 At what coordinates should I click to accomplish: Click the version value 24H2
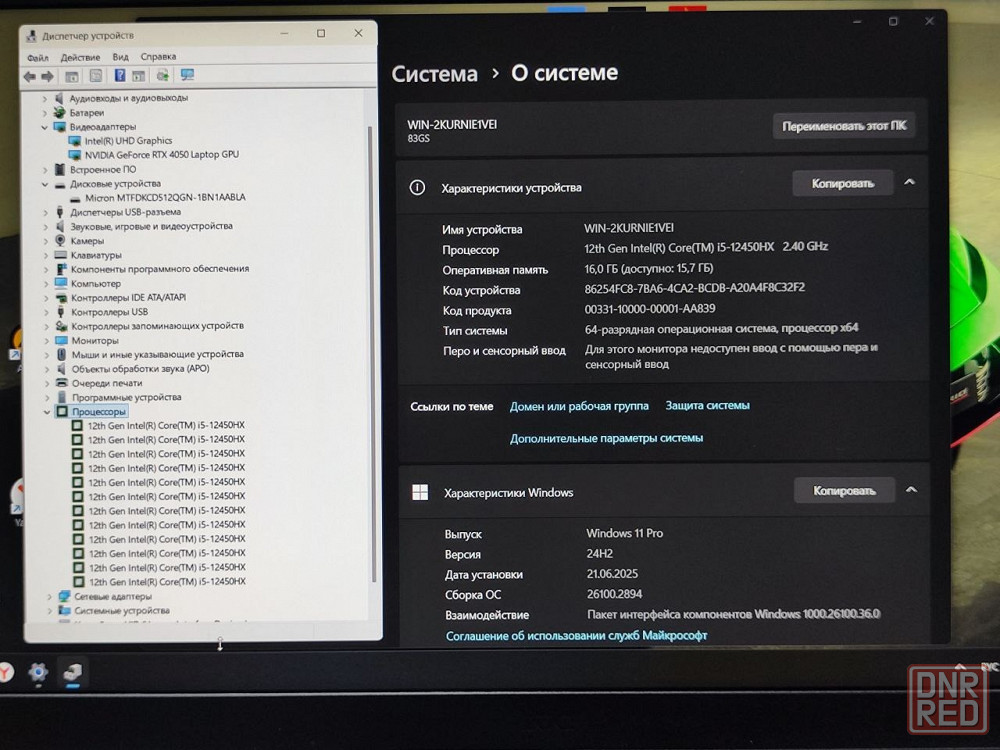(599, 554)
